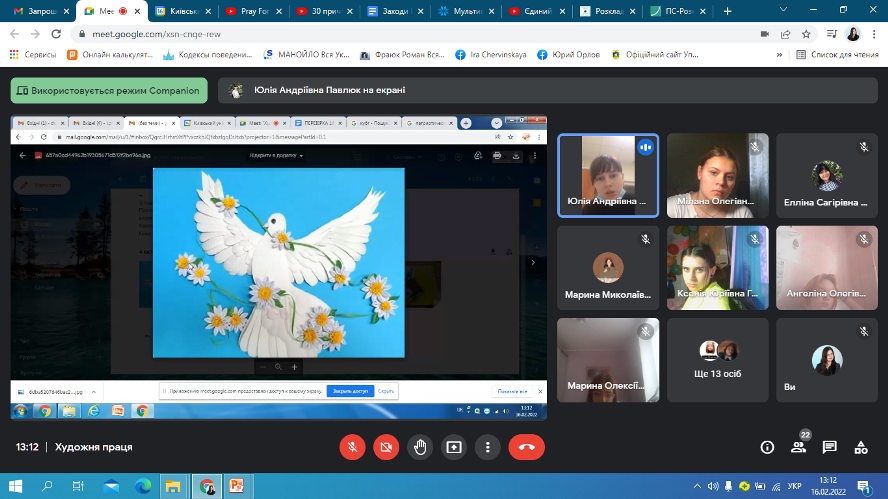Go back in browser history
The image size is (888, 499).
[15, 34]
